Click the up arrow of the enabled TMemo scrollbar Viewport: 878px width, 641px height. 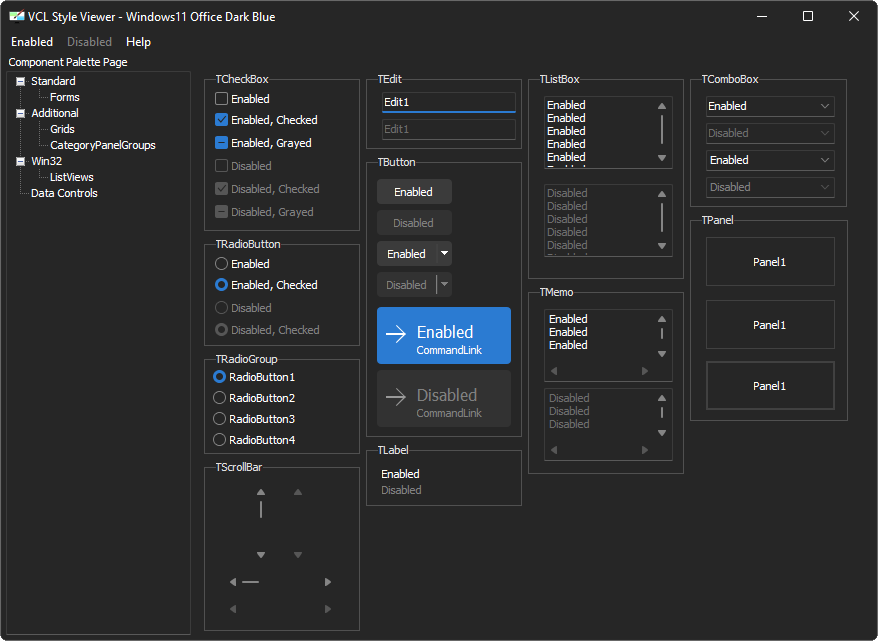(x=662, y=319)
